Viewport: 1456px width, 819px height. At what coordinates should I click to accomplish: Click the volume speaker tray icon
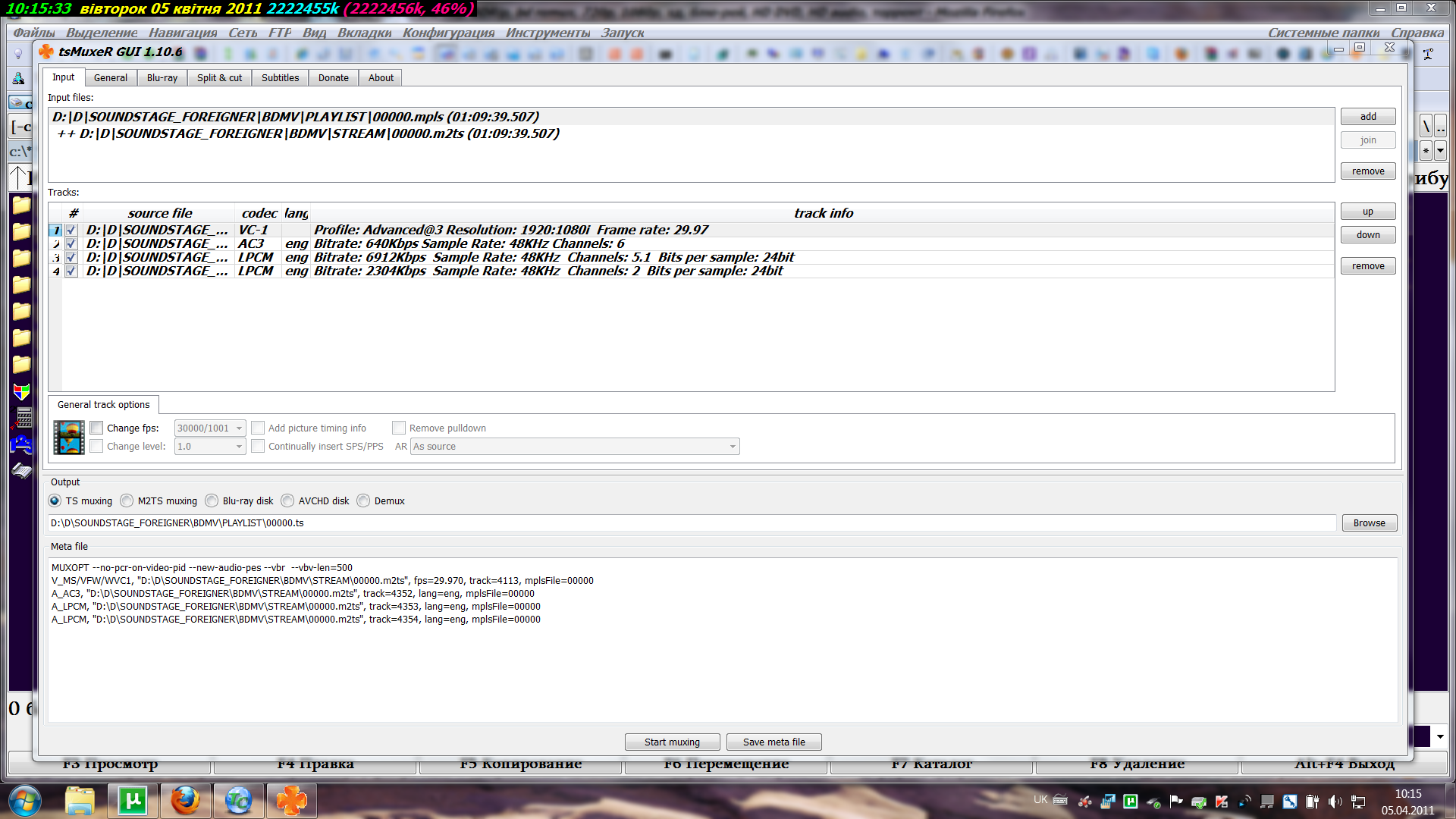click(x=1335, y=801)
